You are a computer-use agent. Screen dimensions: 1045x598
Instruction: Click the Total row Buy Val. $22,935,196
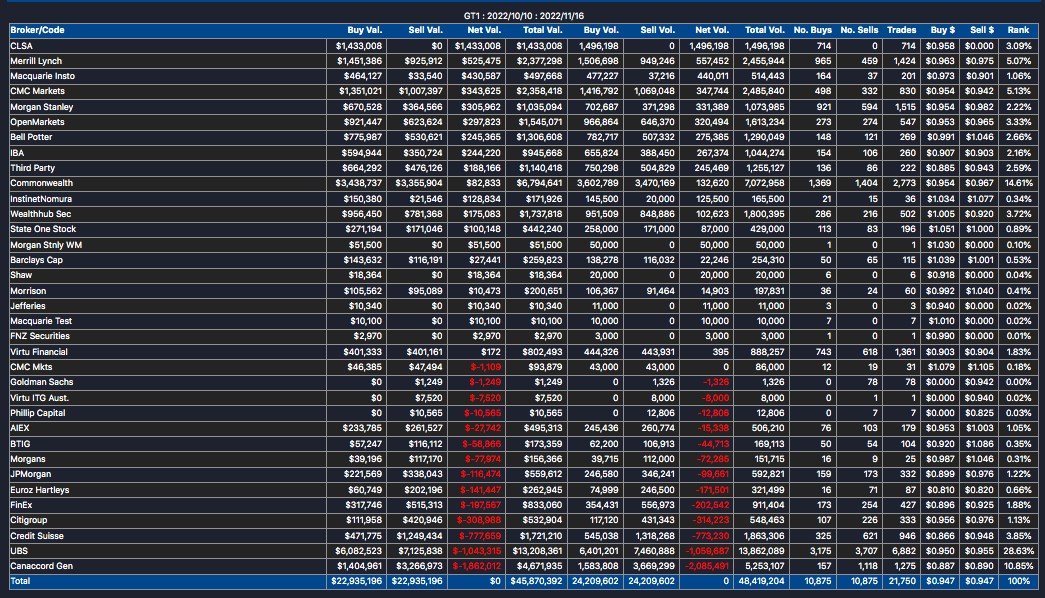(357, 581)
